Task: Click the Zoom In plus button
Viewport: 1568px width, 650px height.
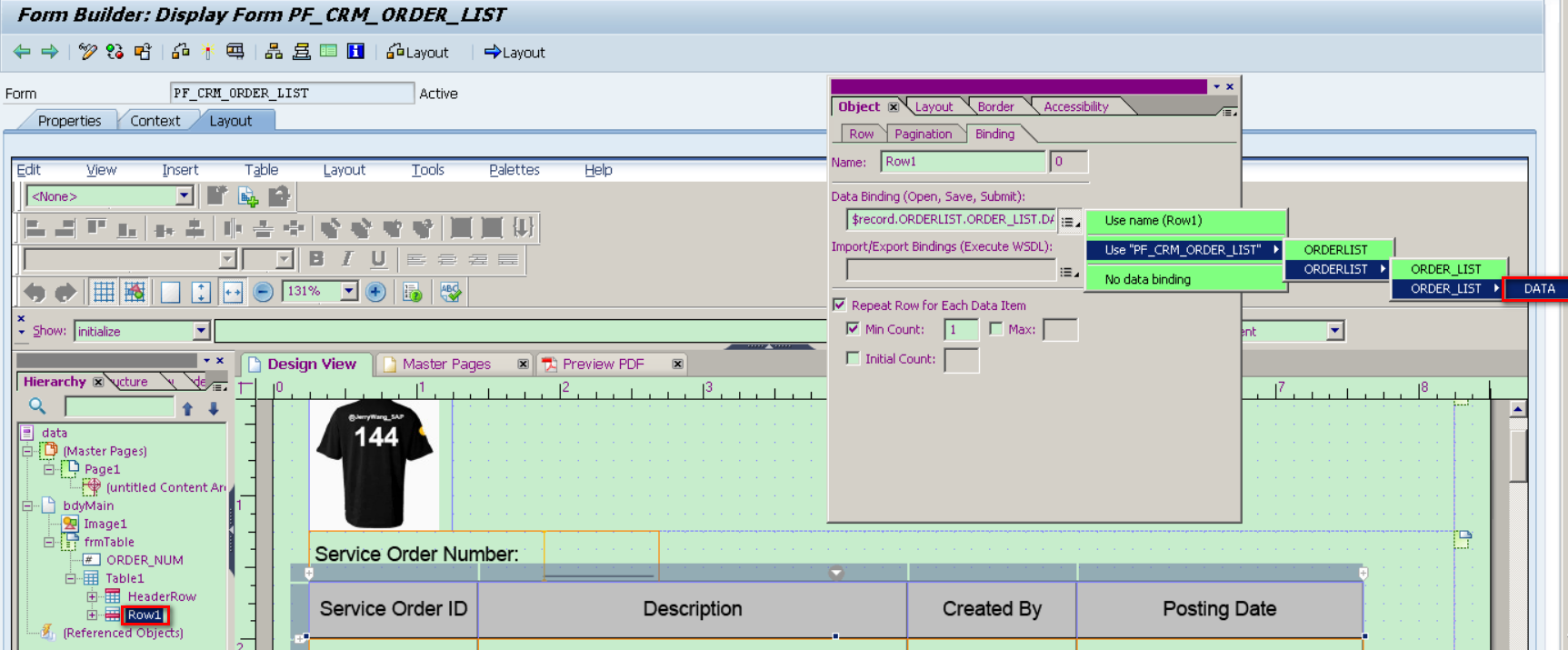Action: (375, 292)
